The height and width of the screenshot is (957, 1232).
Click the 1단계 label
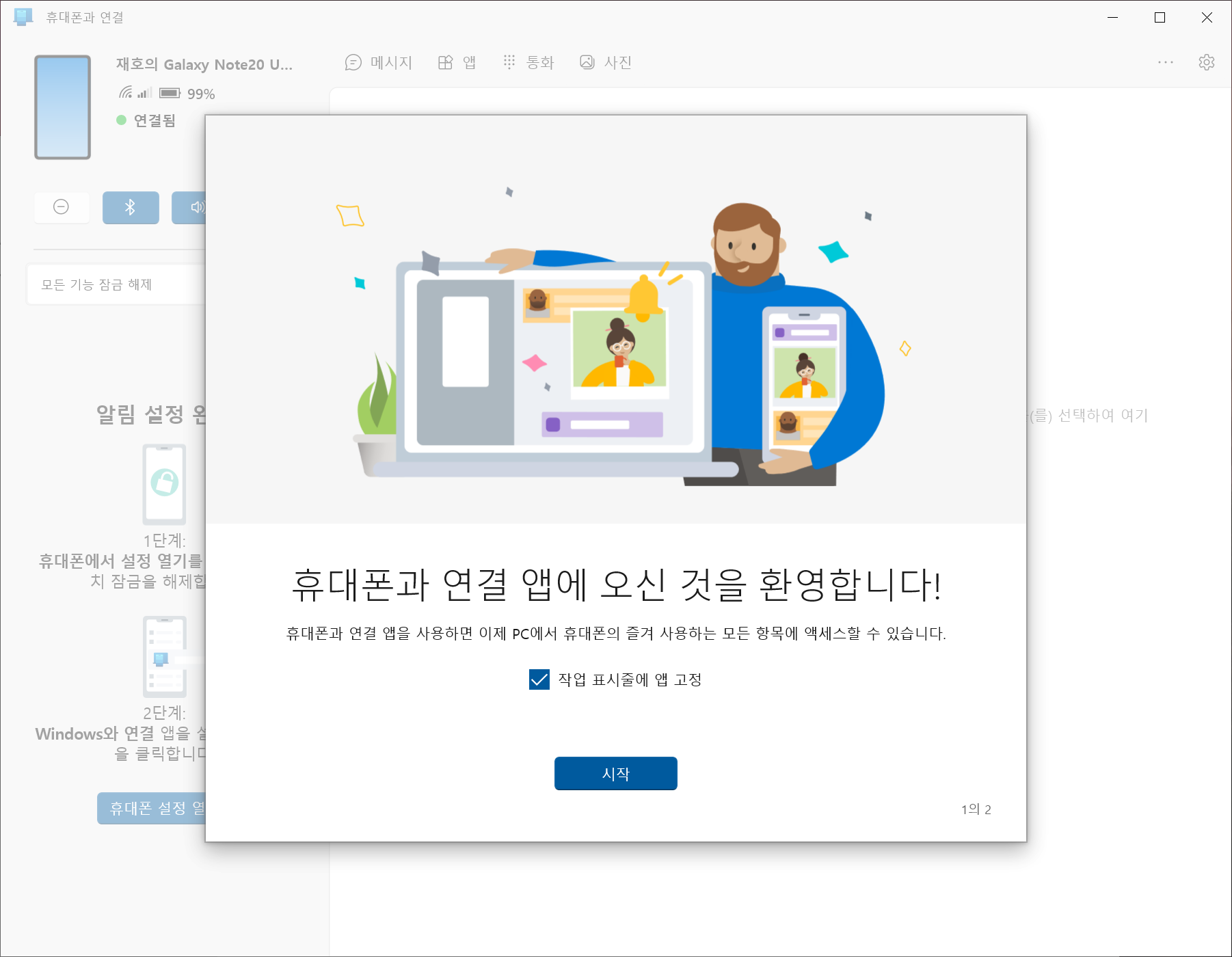(165, 541)
